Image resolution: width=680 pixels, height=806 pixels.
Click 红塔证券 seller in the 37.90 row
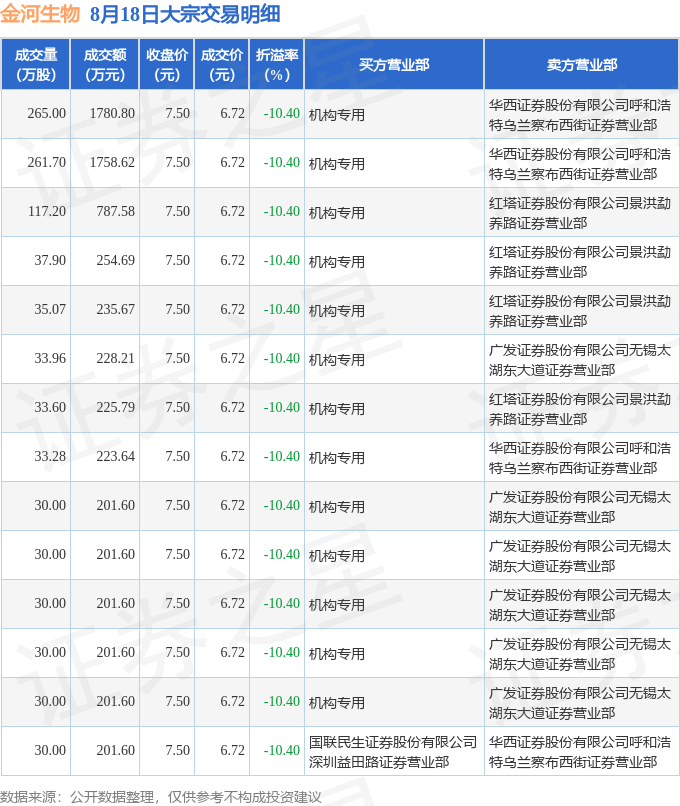(x=580, y=262)
